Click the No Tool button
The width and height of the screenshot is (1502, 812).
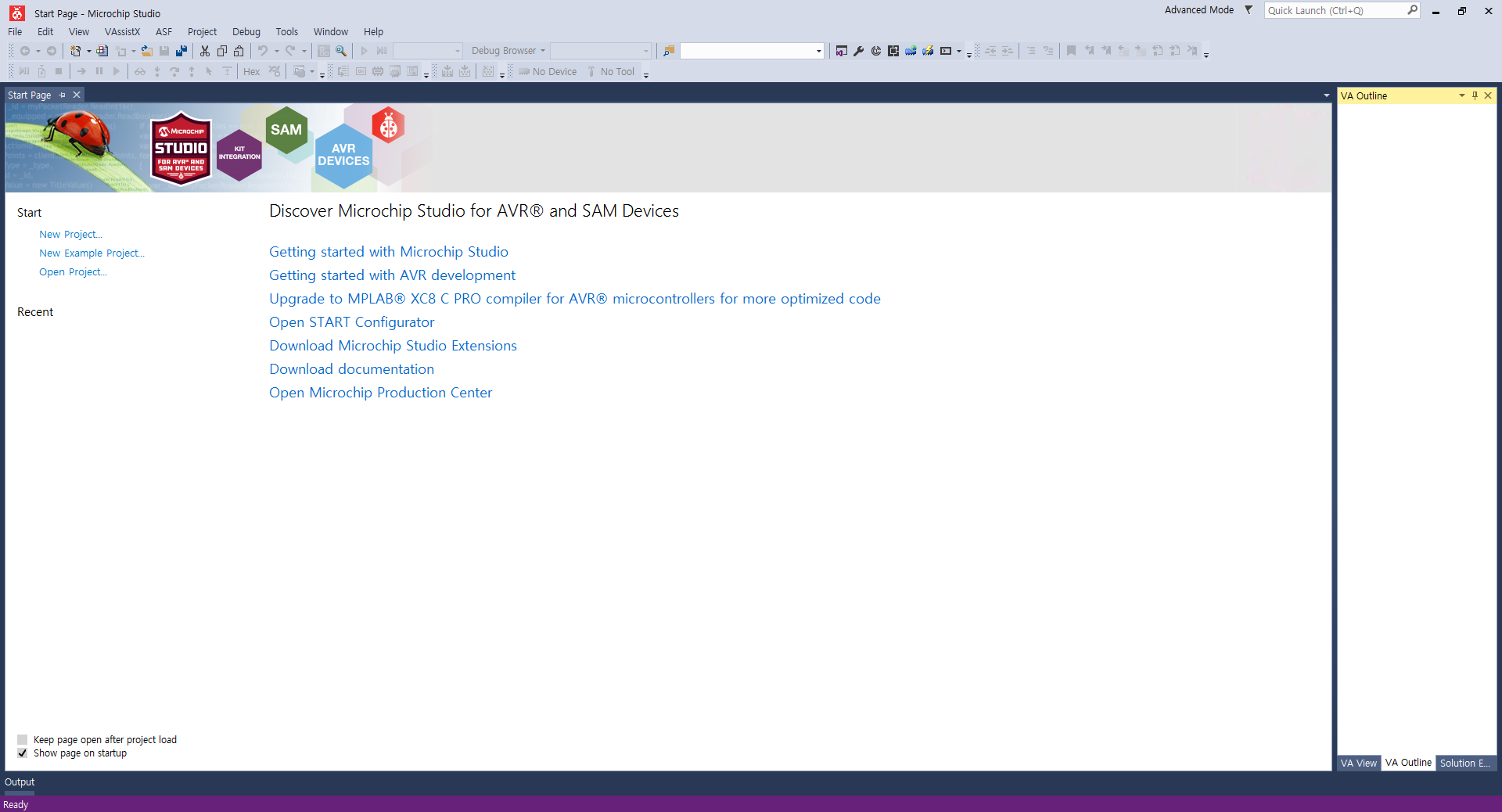pos(611,72)
